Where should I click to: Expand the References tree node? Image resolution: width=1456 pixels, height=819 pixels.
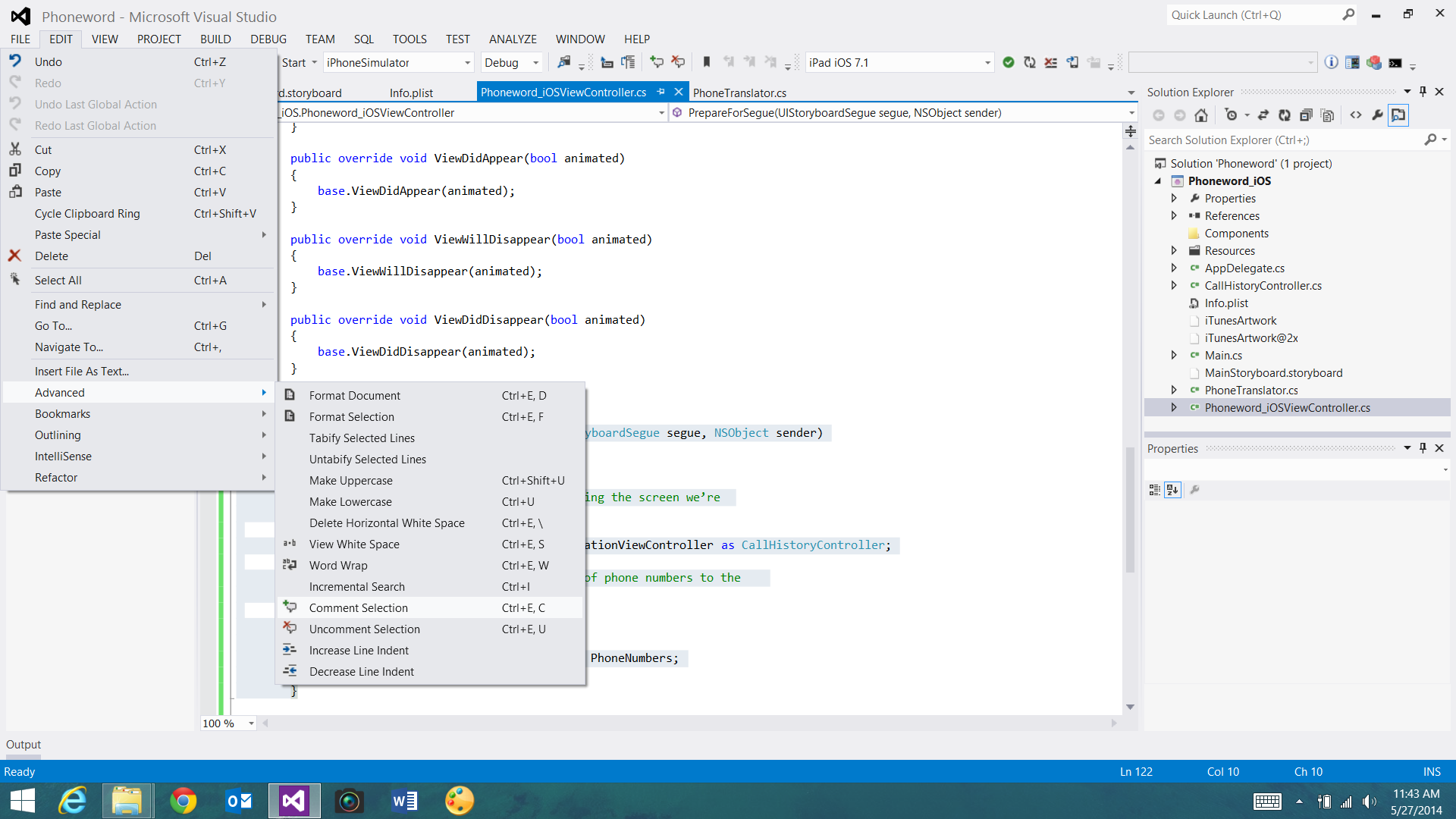[x=1174, y=216]
